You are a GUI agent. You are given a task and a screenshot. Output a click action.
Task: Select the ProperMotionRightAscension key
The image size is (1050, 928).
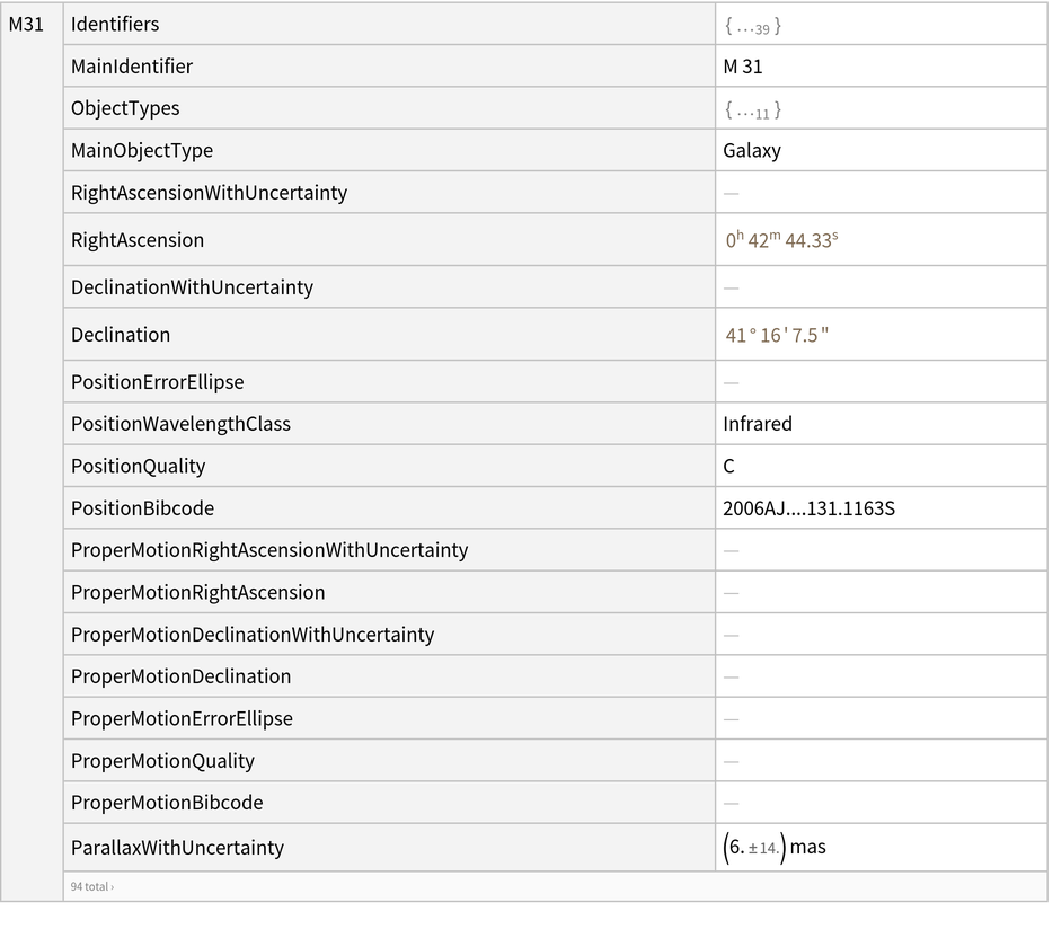[x=198, y=593]
